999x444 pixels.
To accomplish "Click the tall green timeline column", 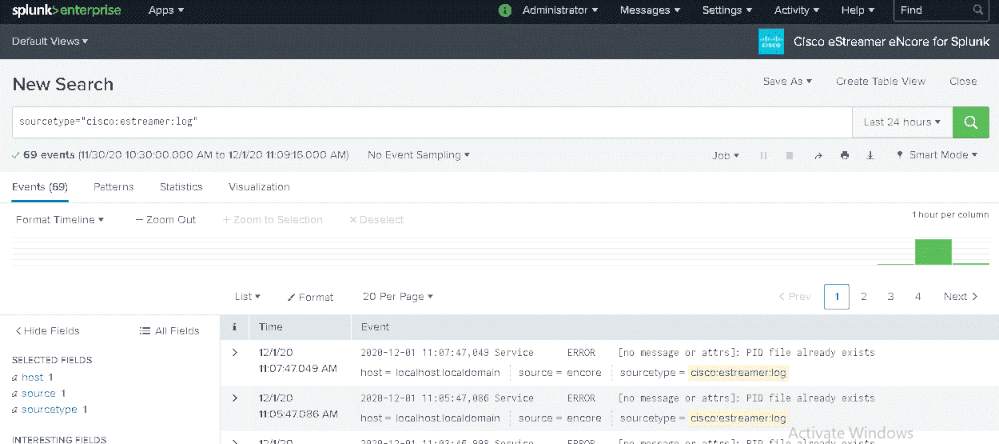I will point(933,252).
